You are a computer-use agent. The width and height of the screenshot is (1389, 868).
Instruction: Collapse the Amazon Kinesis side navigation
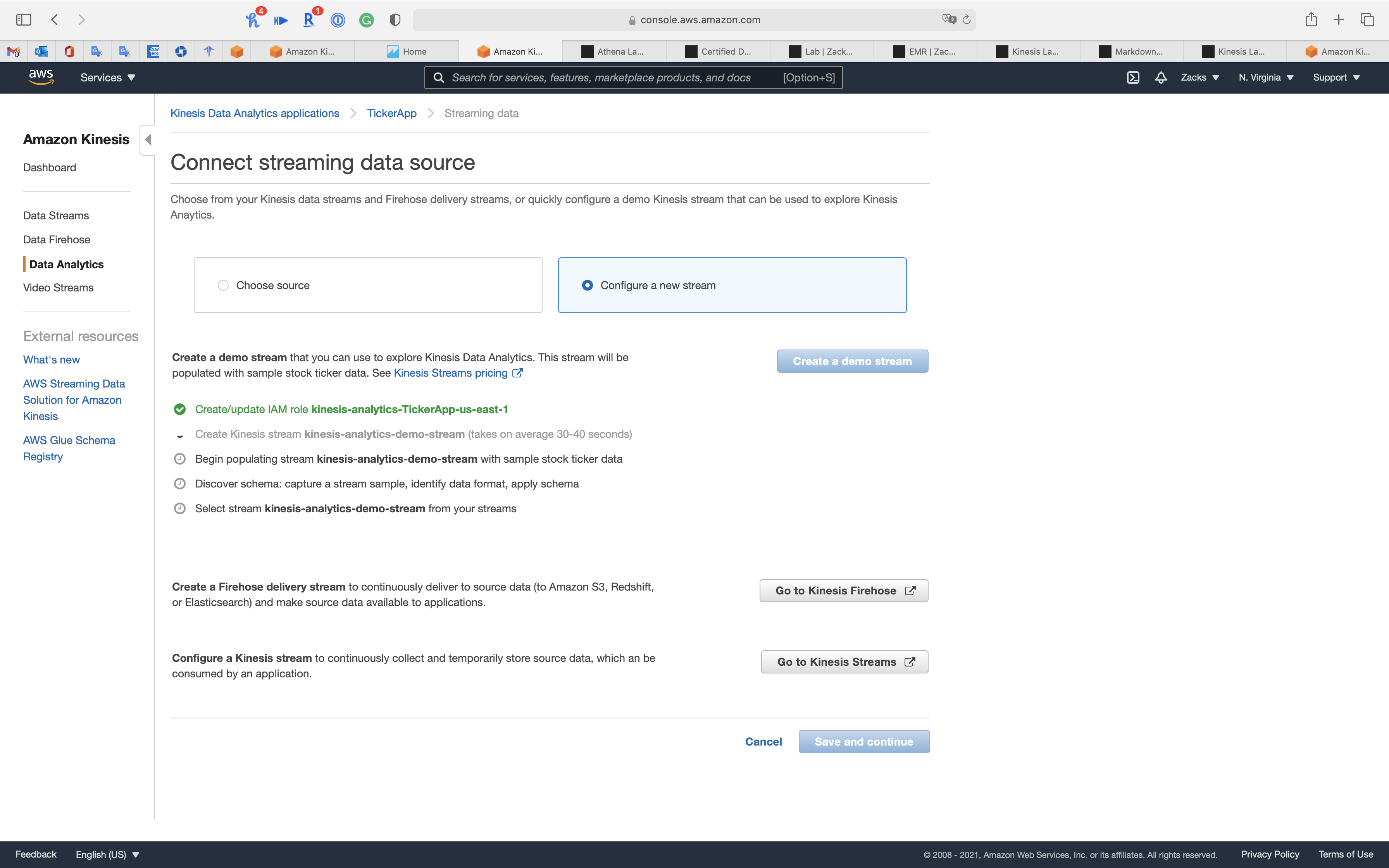148,139
